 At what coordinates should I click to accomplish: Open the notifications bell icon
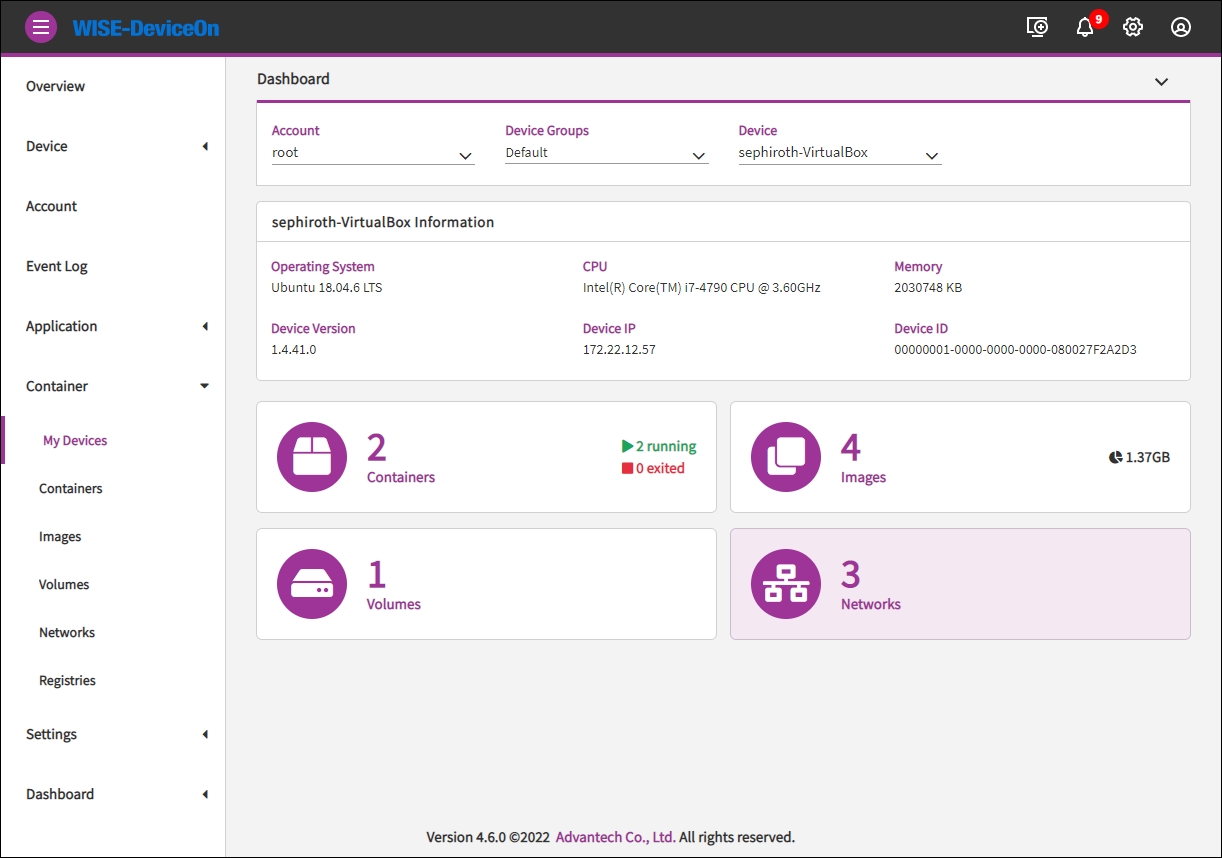pyautogui.click(x=1085, y=27)
